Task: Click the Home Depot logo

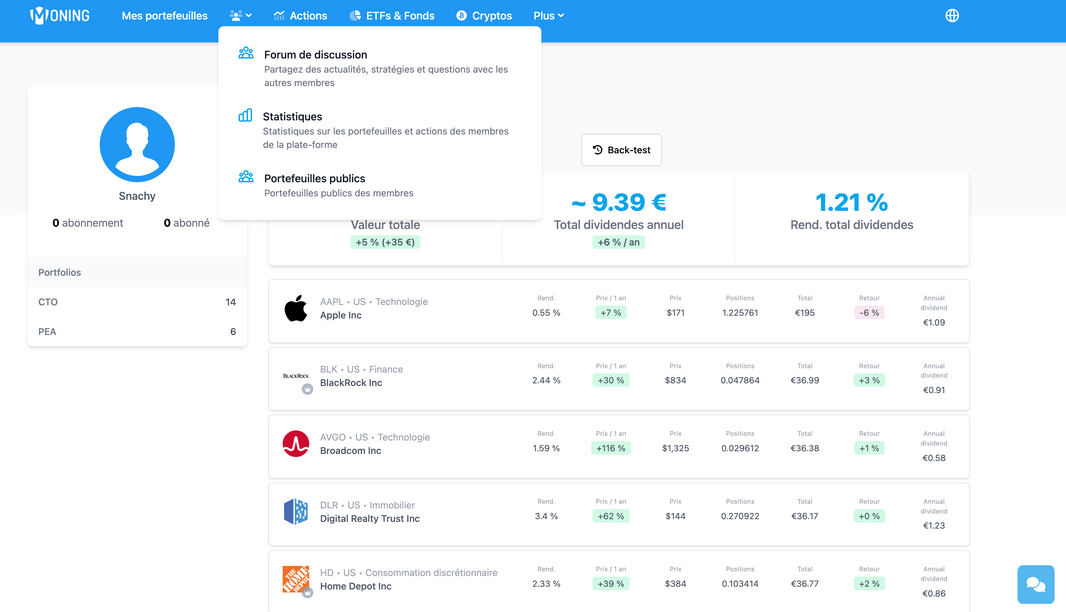Action: (296, 579)
